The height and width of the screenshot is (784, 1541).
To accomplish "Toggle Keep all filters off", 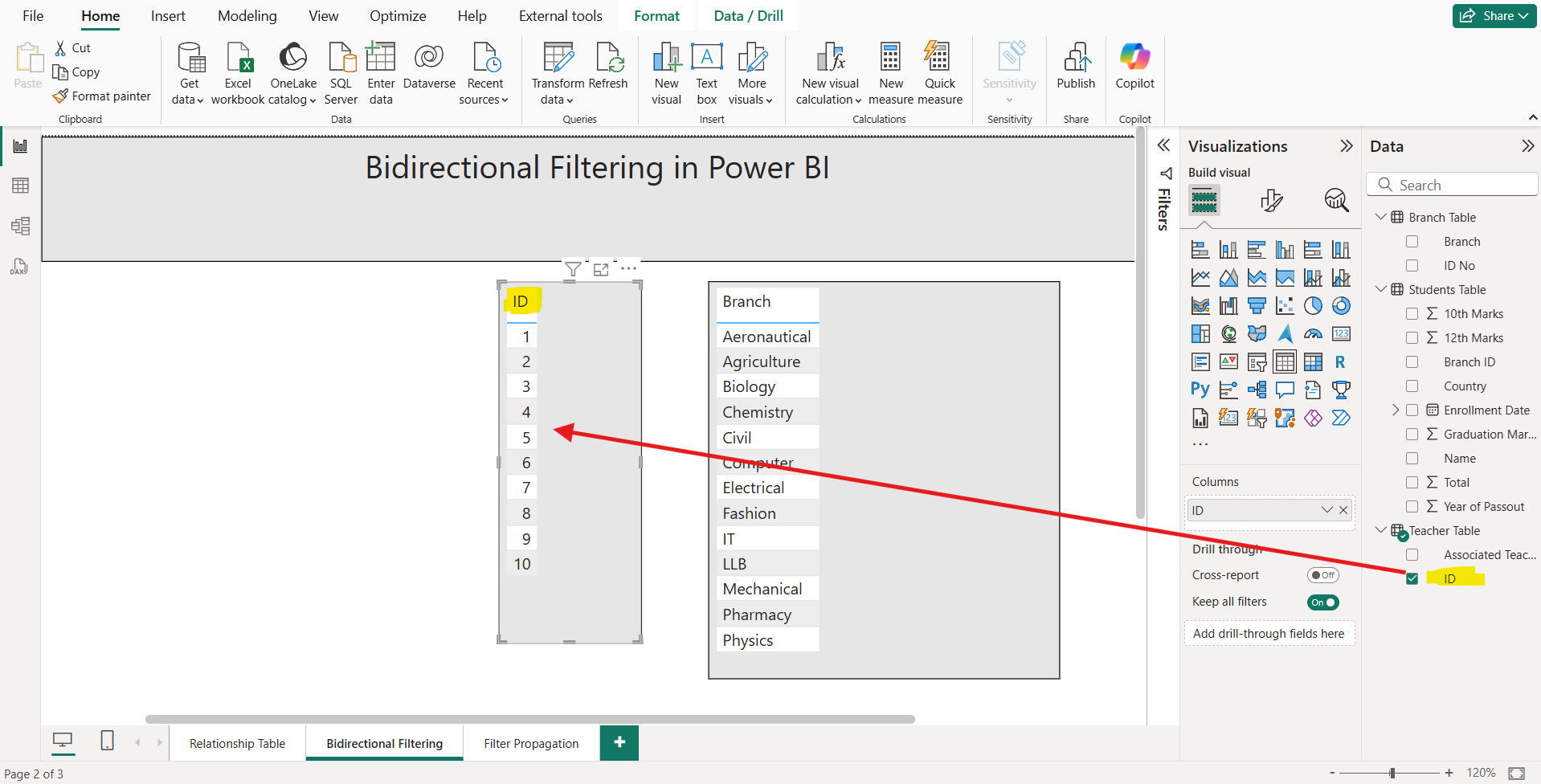I will [1322, 602].
